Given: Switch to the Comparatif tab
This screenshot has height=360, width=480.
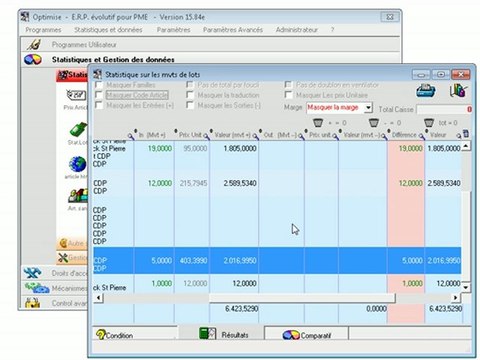Looking at the screenshot, I should coord(306,334).
